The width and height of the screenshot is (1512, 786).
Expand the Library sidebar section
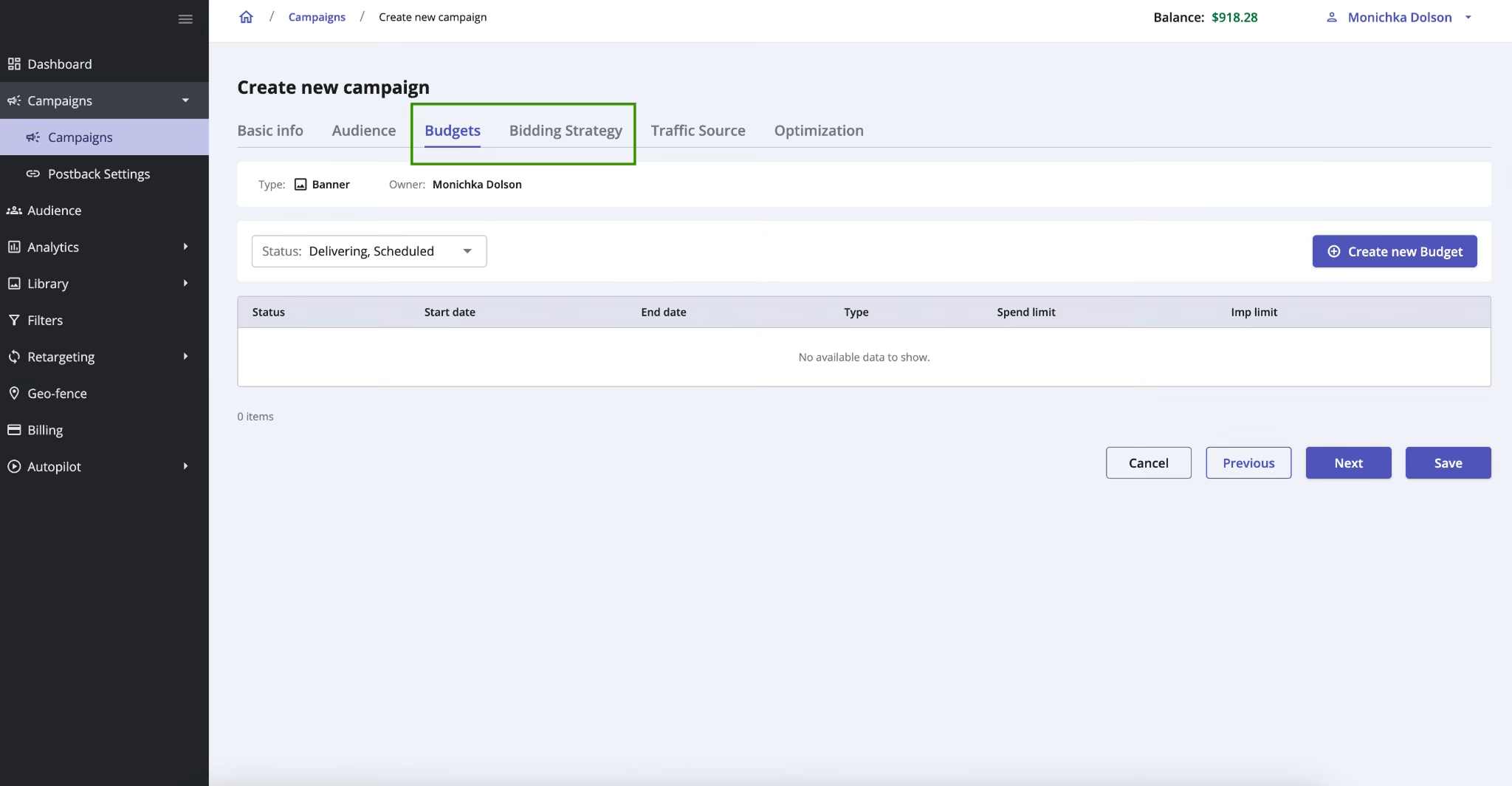tap(185, 283)
